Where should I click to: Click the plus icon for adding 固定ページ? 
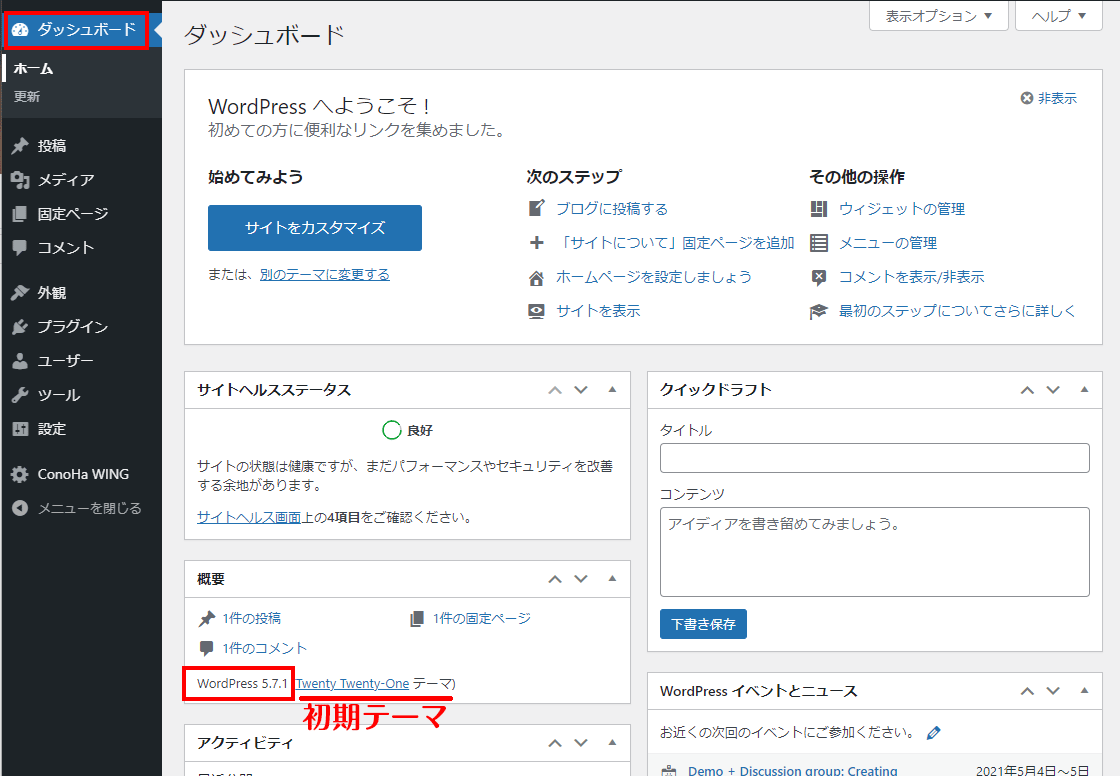[536, 243]
